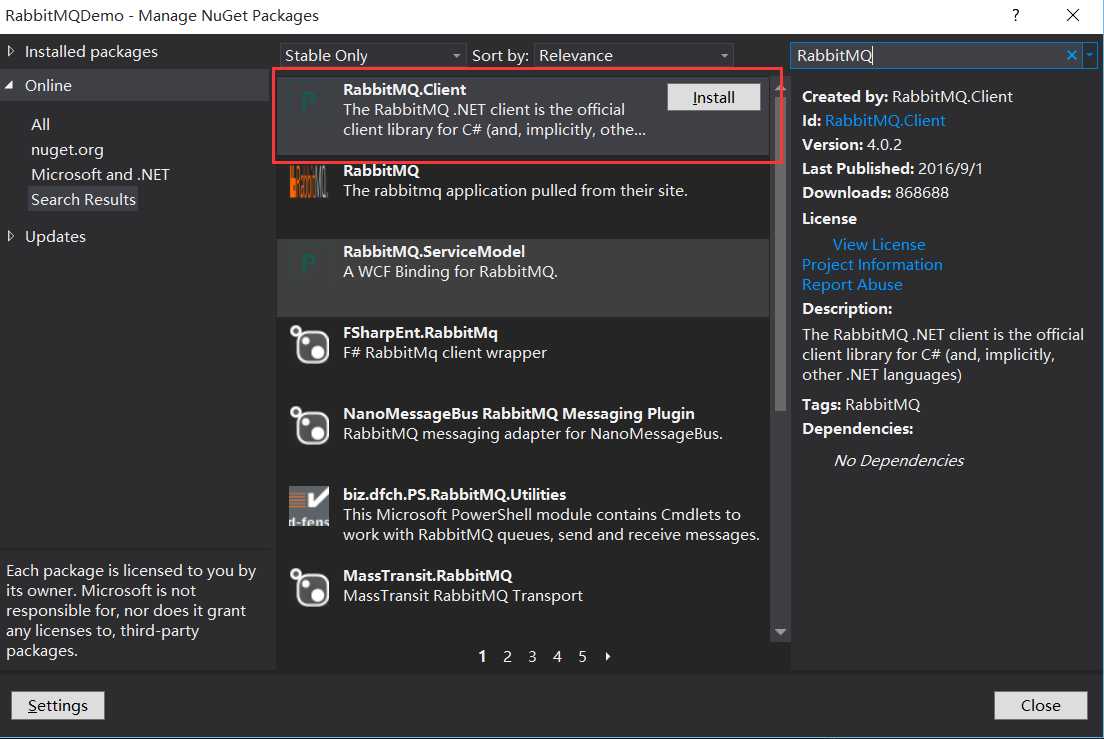Image resolution: width=1104 pixels, height=739 pixels.
Task: Select the RabbitMQ.ServiceModel package title
Action: tap(434, 251)
